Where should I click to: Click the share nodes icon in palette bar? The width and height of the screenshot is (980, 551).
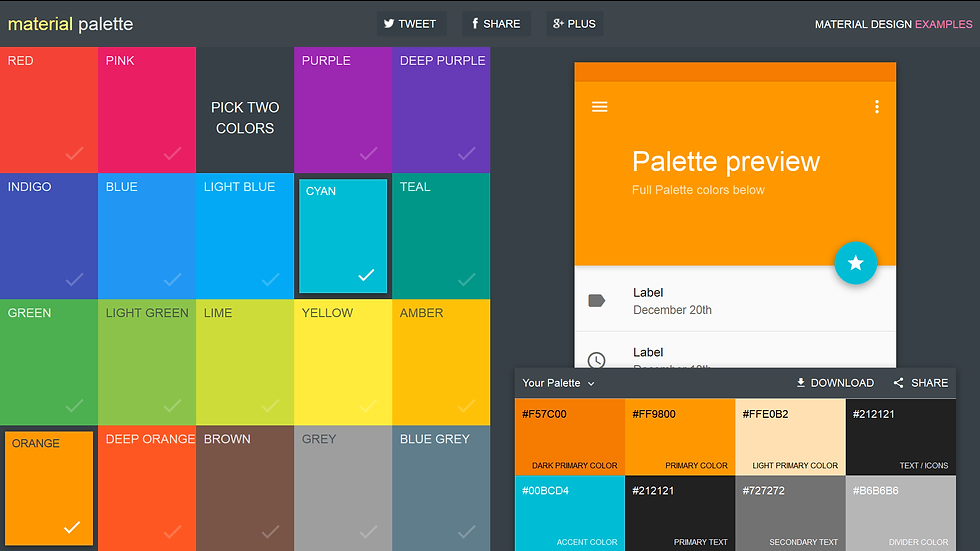[898, 383]
